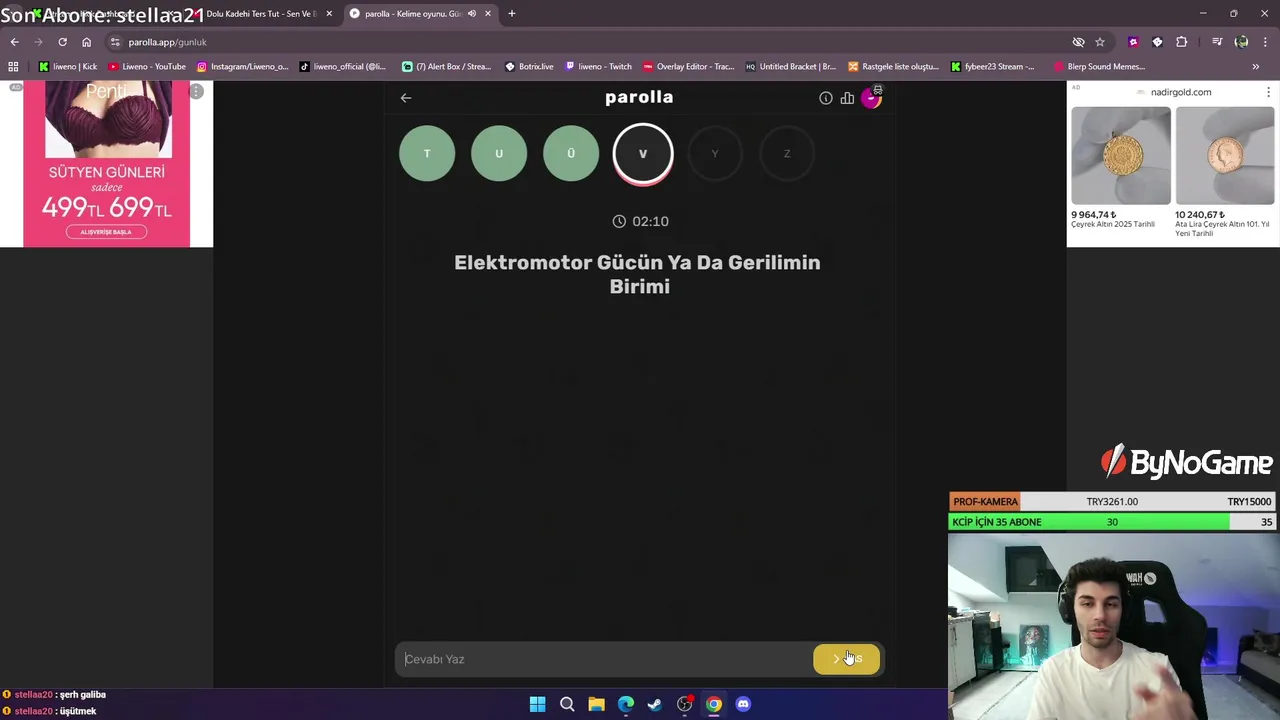
Task: Show the hidden bookmarks overflow chevron
Action: coord(1255,67)
